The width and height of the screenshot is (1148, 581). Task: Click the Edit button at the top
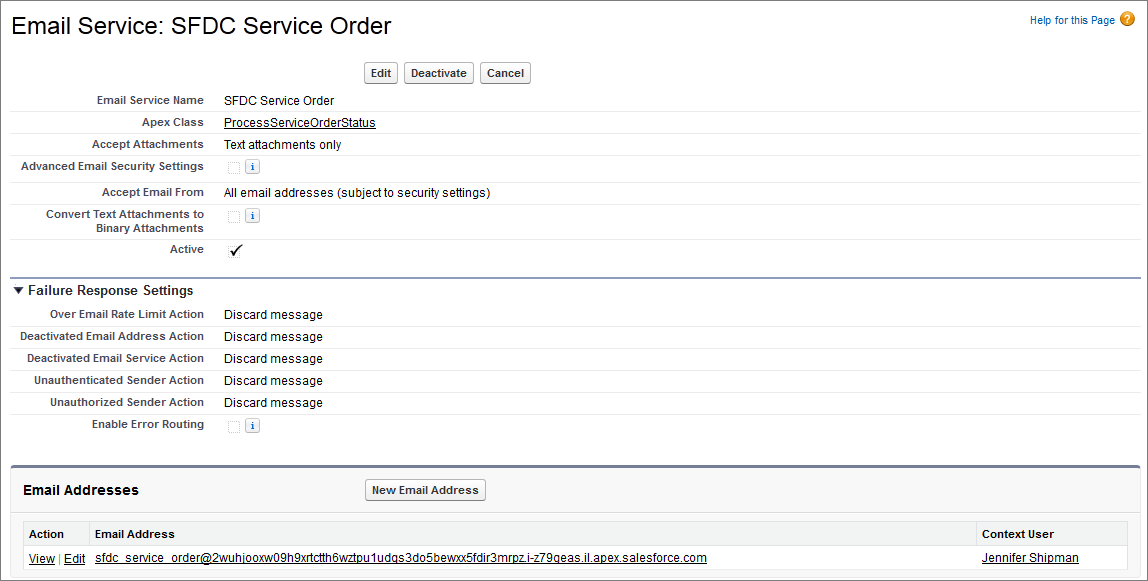tap(381, 73)
